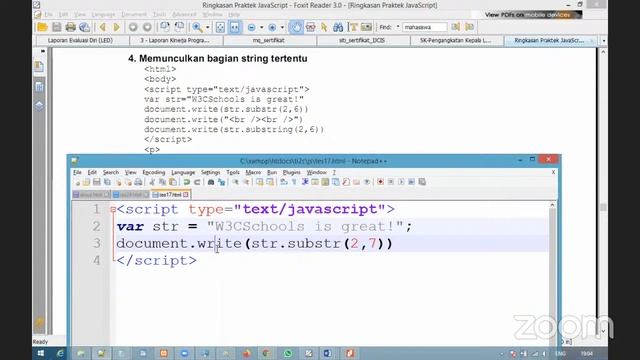
Task: Click the binoculars Search icon in Foxit
Action: 338,27
